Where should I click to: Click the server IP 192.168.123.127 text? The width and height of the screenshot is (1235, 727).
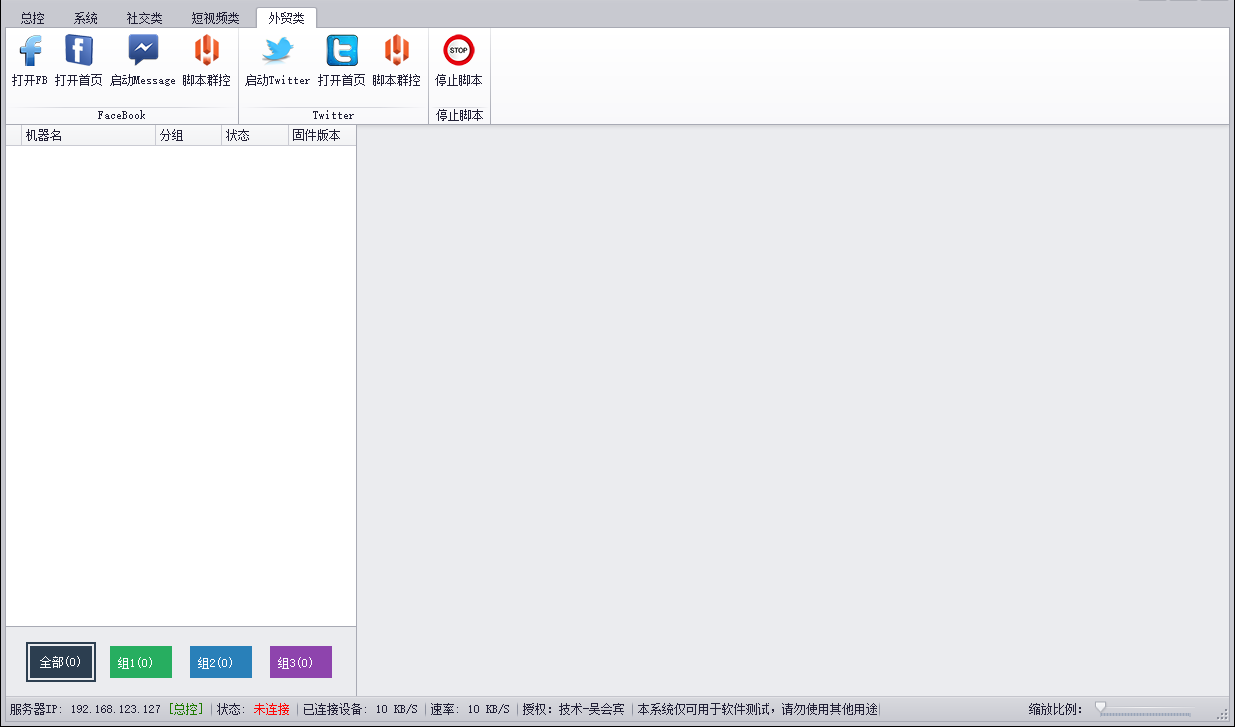point(116,709)
